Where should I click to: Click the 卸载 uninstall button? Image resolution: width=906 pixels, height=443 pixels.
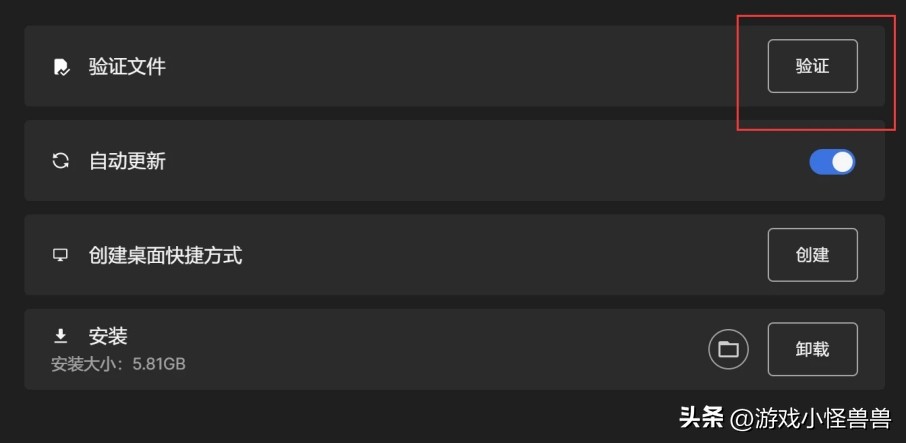coord(812,349)
